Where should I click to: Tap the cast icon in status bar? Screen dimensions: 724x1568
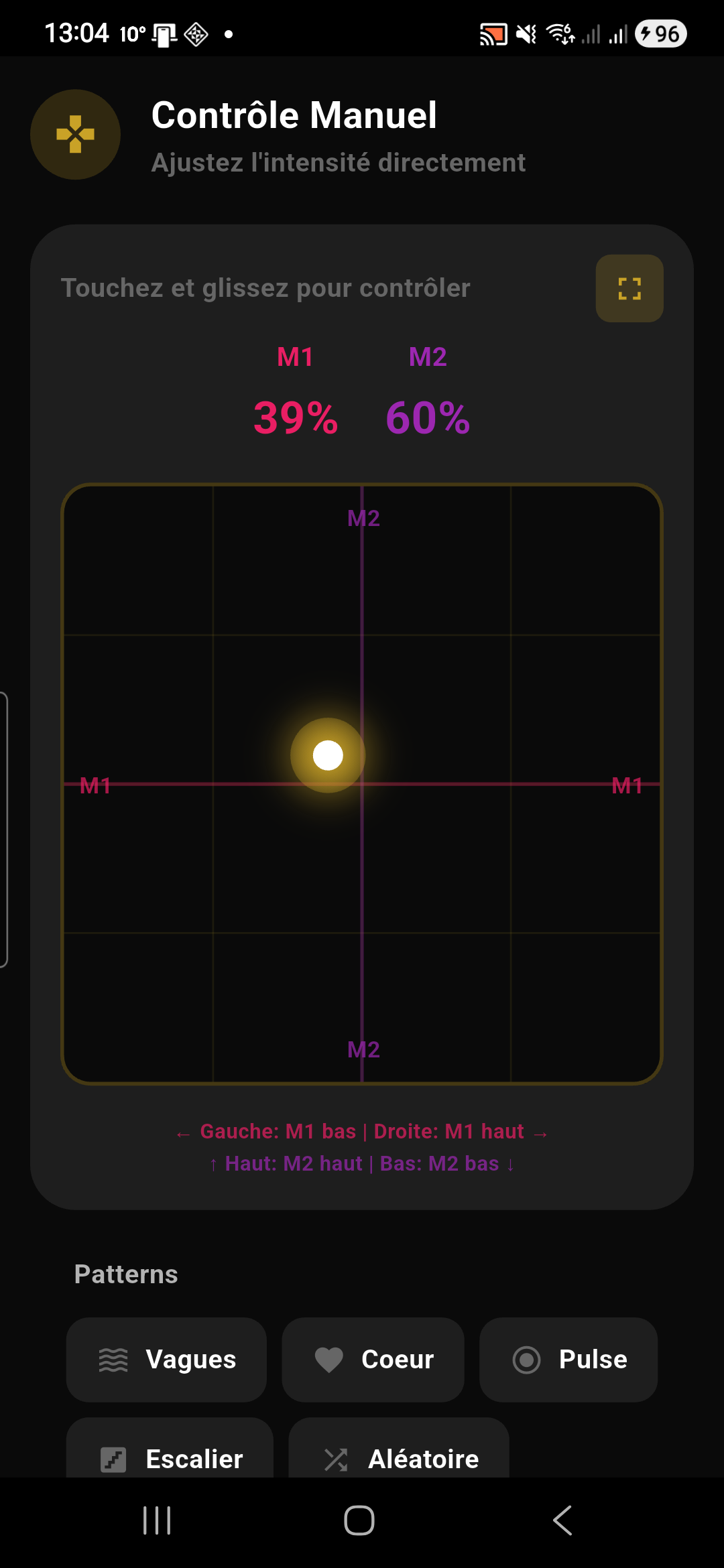coord(493,34)
